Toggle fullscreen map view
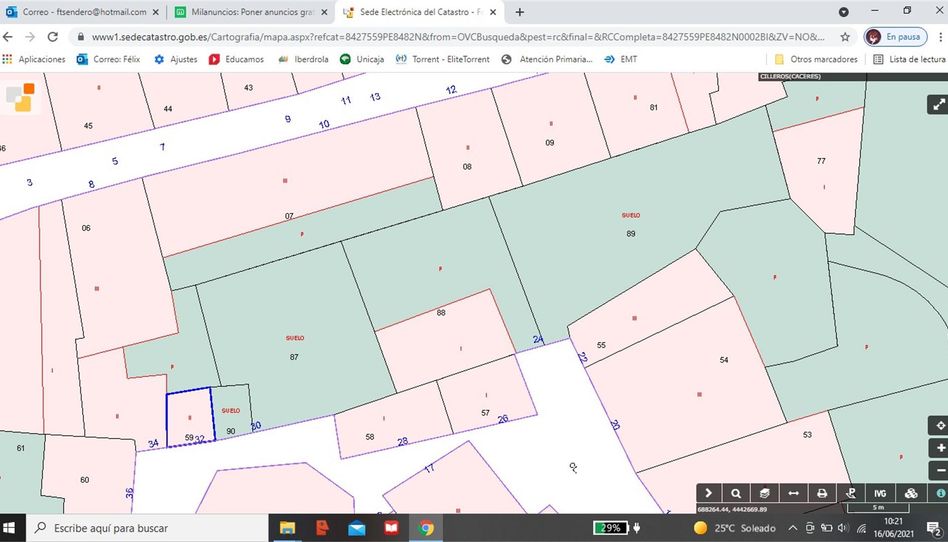948x542 pixels. click(x=938, y=103)
